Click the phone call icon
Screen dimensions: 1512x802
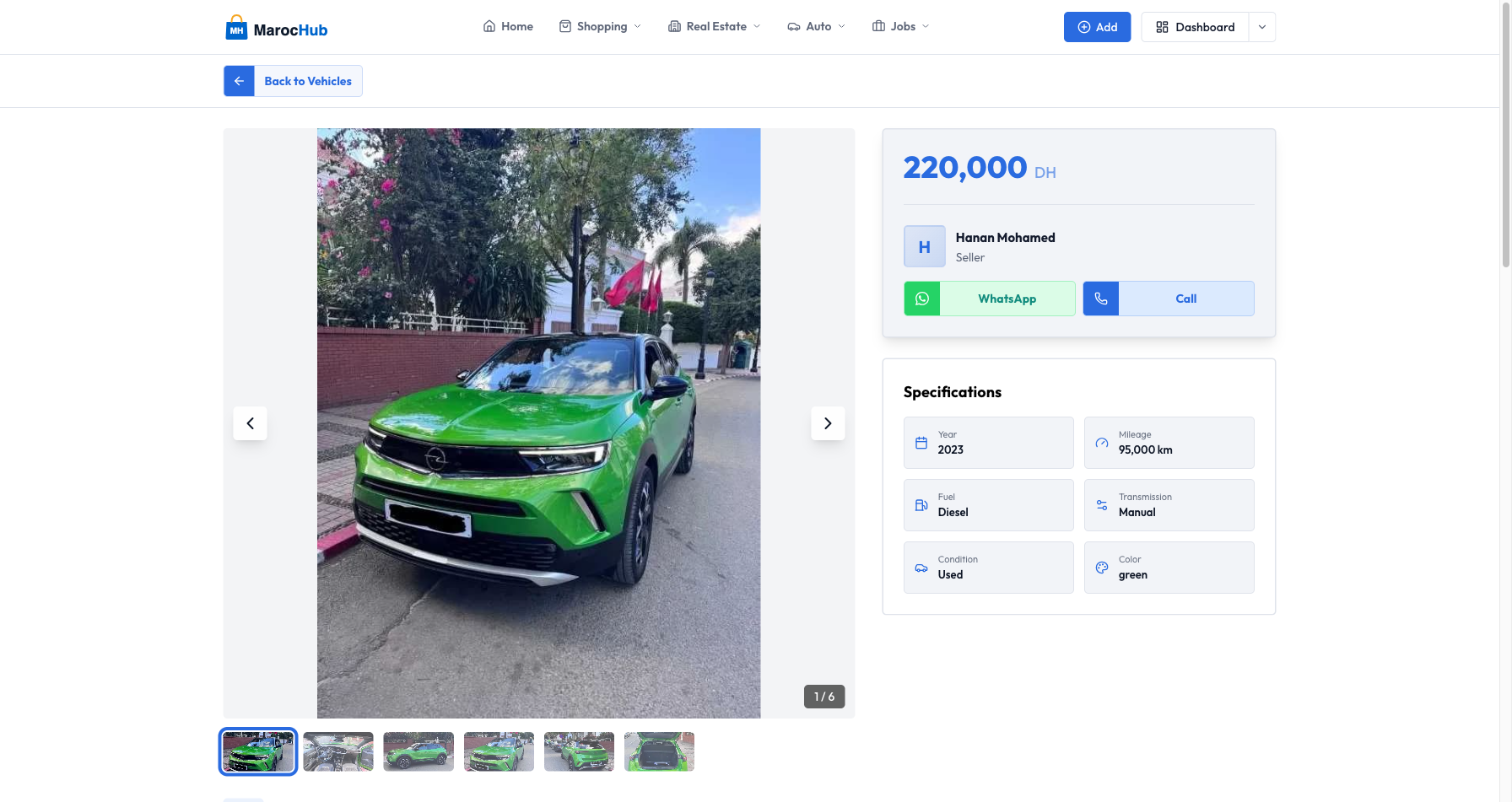[1101, 299]
